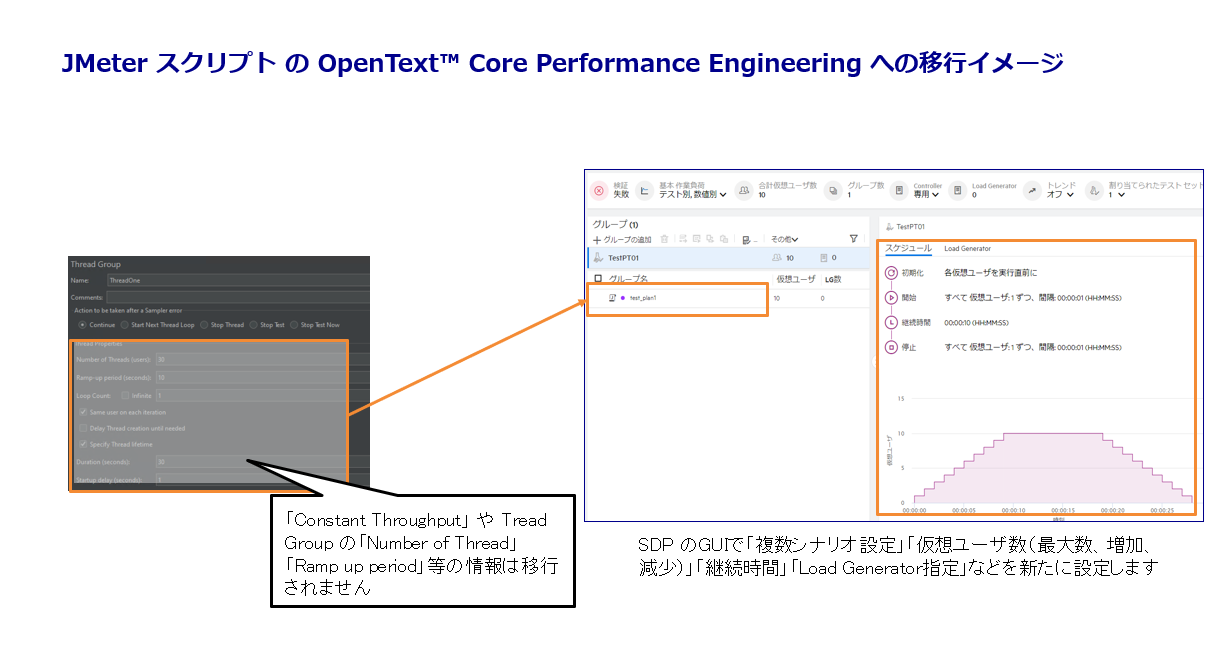Image resolution: width=1232 pixels, height=654 pixels.
Task: Click the 停止 stop step icon
Action: [891, 348]
